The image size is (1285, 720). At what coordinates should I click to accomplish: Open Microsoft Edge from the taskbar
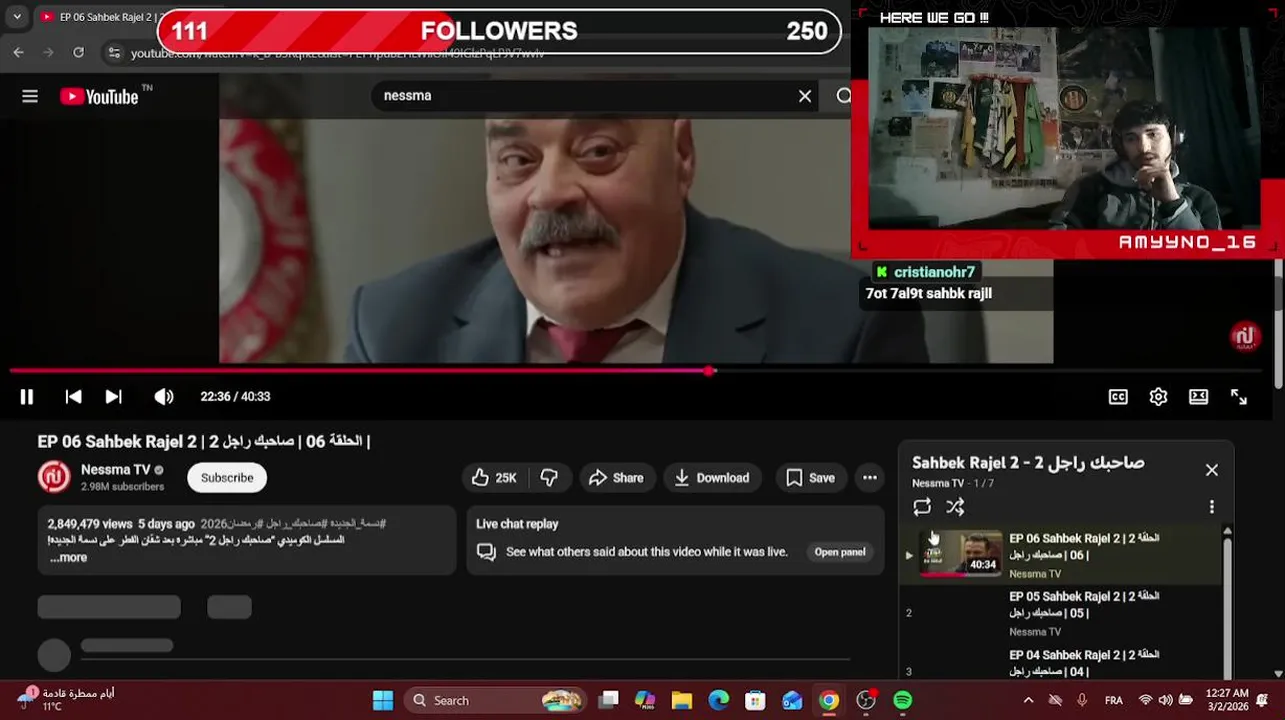(x=719, y=701)
